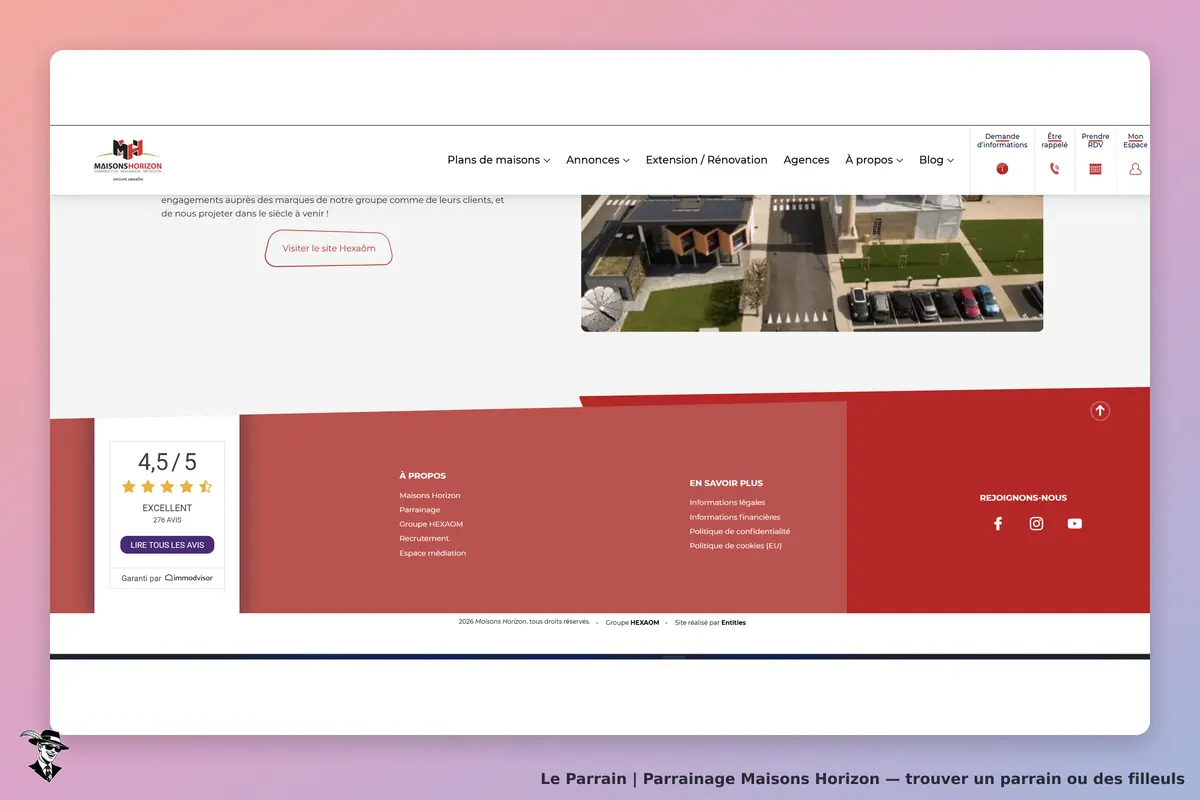
Task: Click Mon Espace header label
Action: click(x=1135, y=141)
